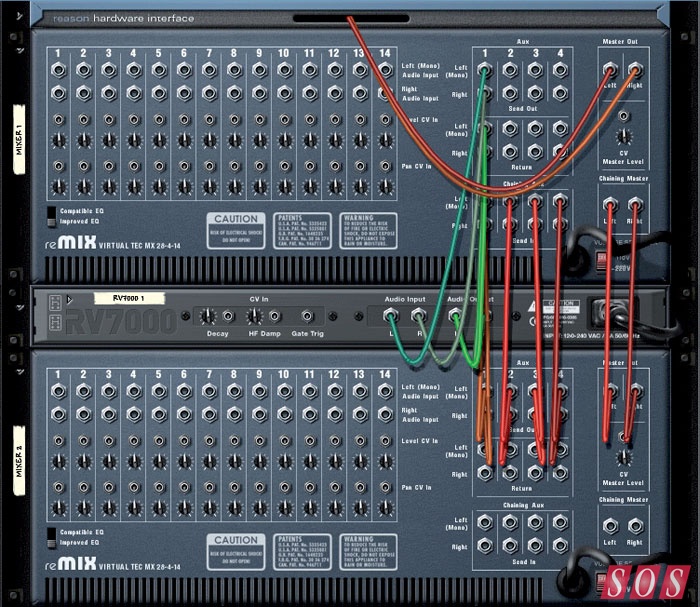Click the reason hardware interface title
This screenshot has width=700, height=607.
124,19
